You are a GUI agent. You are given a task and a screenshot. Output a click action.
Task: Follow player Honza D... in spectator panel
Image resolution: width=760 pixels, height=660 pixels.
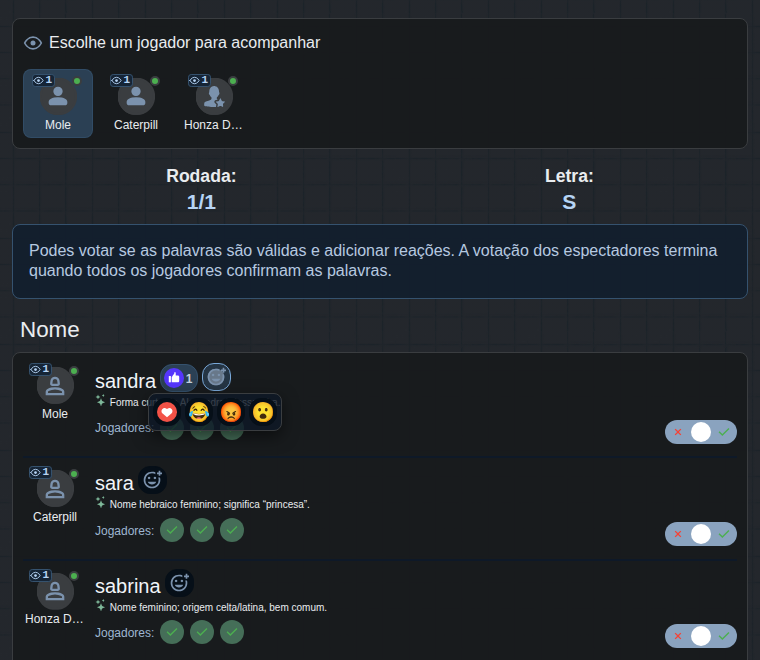[214, 103]
